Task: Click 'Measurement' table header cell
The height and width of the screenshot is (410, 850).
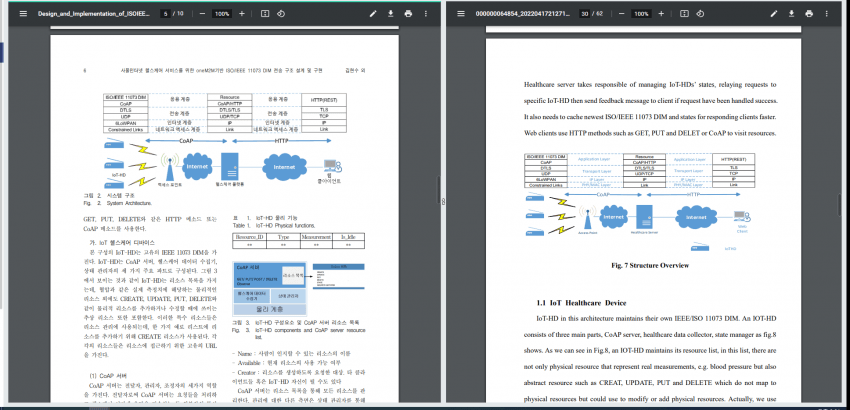Action: coord(316,237)
